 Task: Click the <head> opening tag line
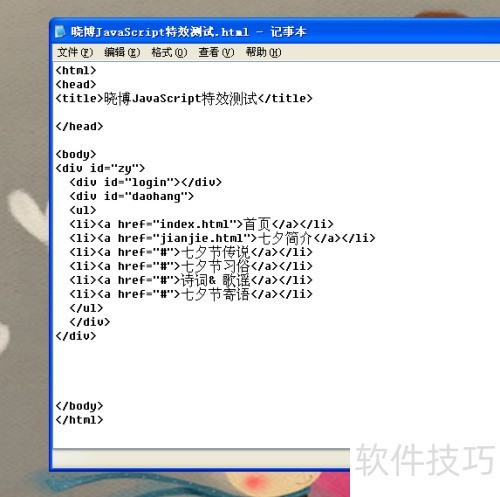click(76, 84)
